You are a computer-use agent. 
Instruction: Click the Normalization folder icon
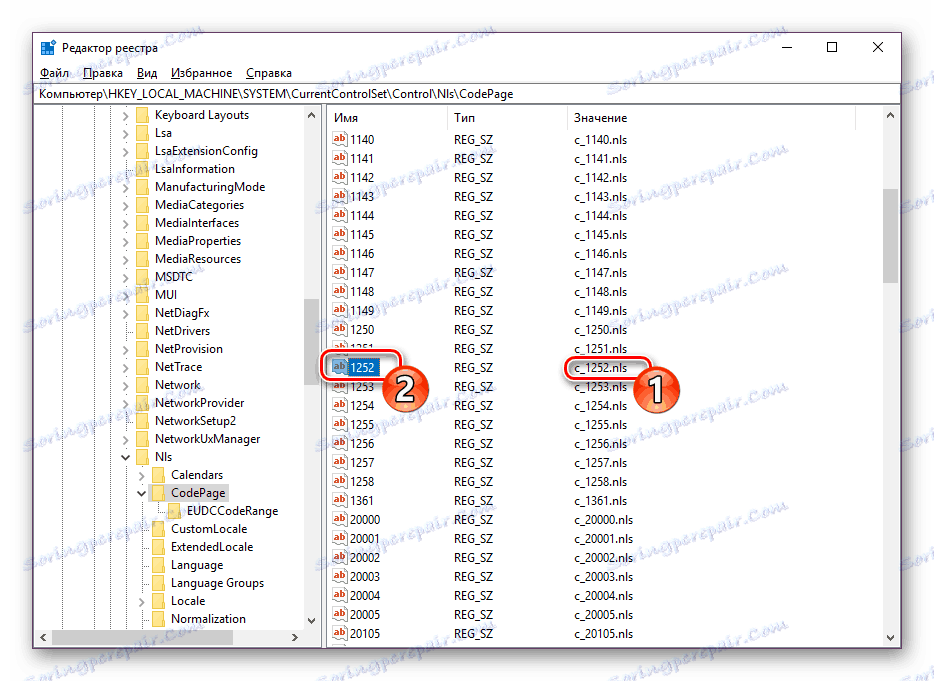click(x=158, y=619)
